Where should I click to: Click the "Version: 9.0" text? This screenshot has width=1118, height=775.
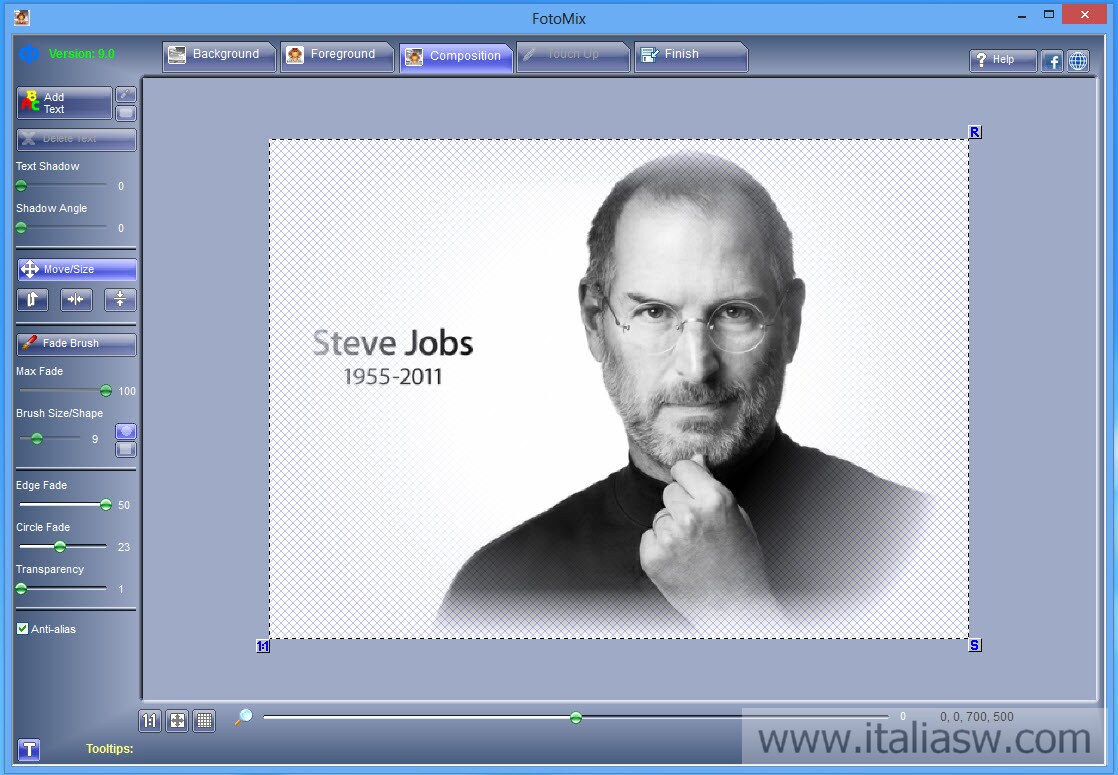tap(82, 53)
